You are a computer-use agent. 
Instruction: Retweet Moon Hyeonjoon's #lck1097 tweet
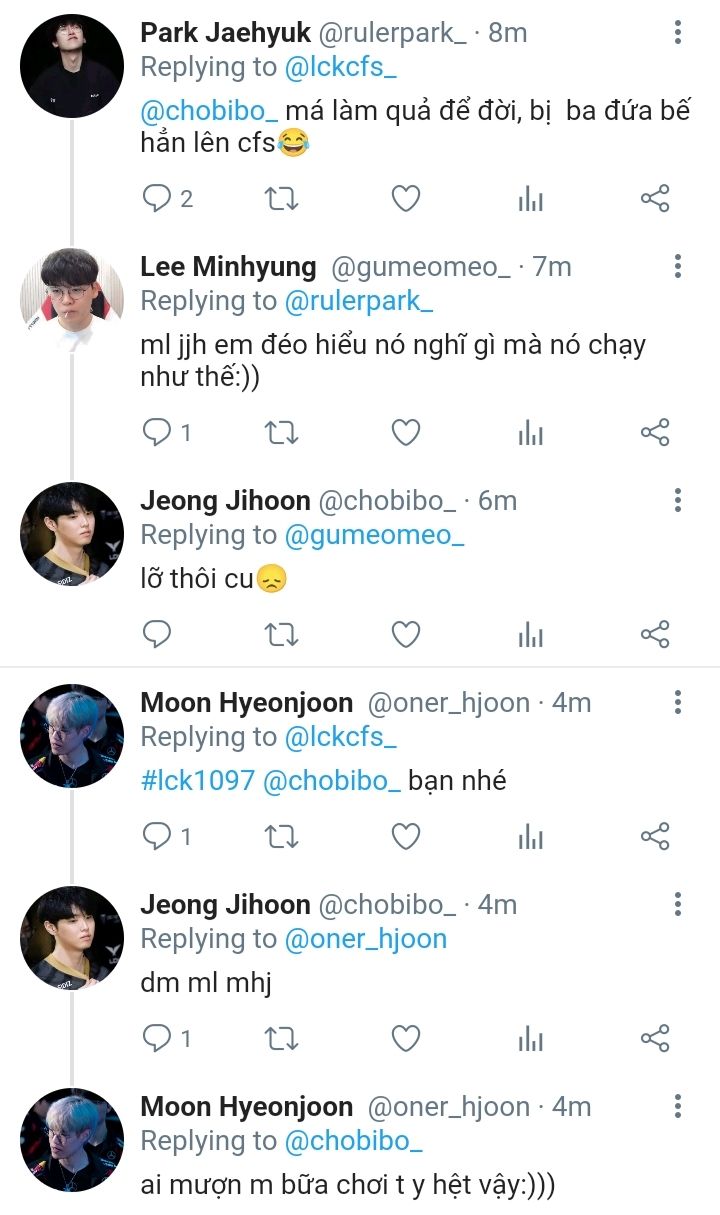[281, 836]
